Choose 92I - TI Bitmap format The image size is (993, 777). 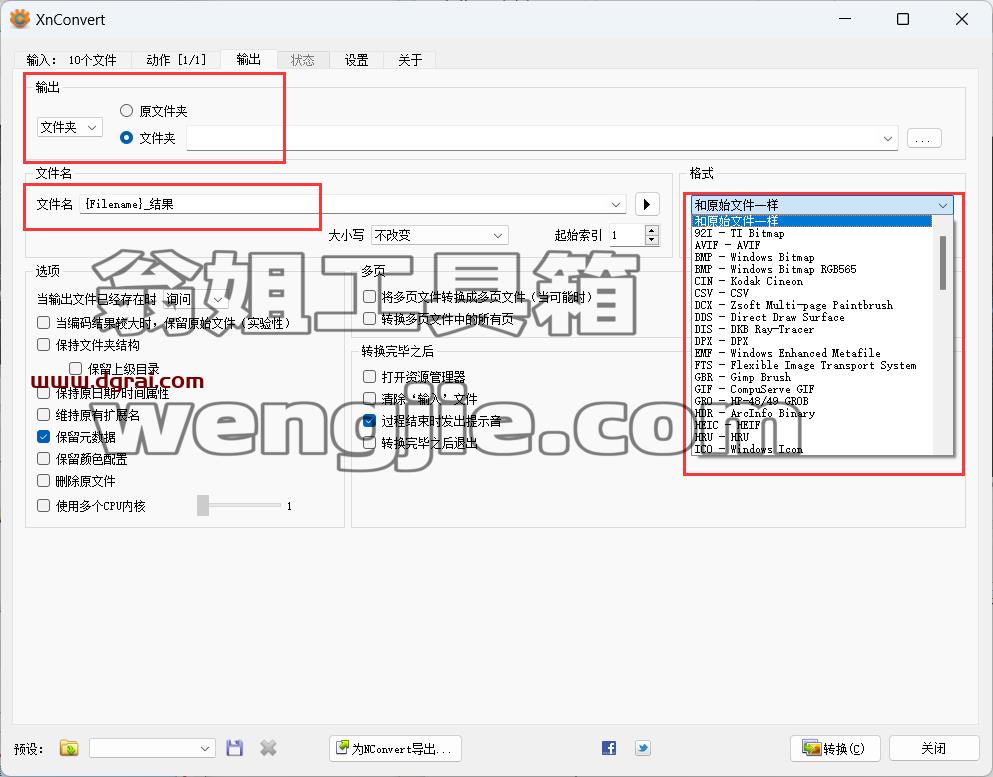click(x=812, y=233)
